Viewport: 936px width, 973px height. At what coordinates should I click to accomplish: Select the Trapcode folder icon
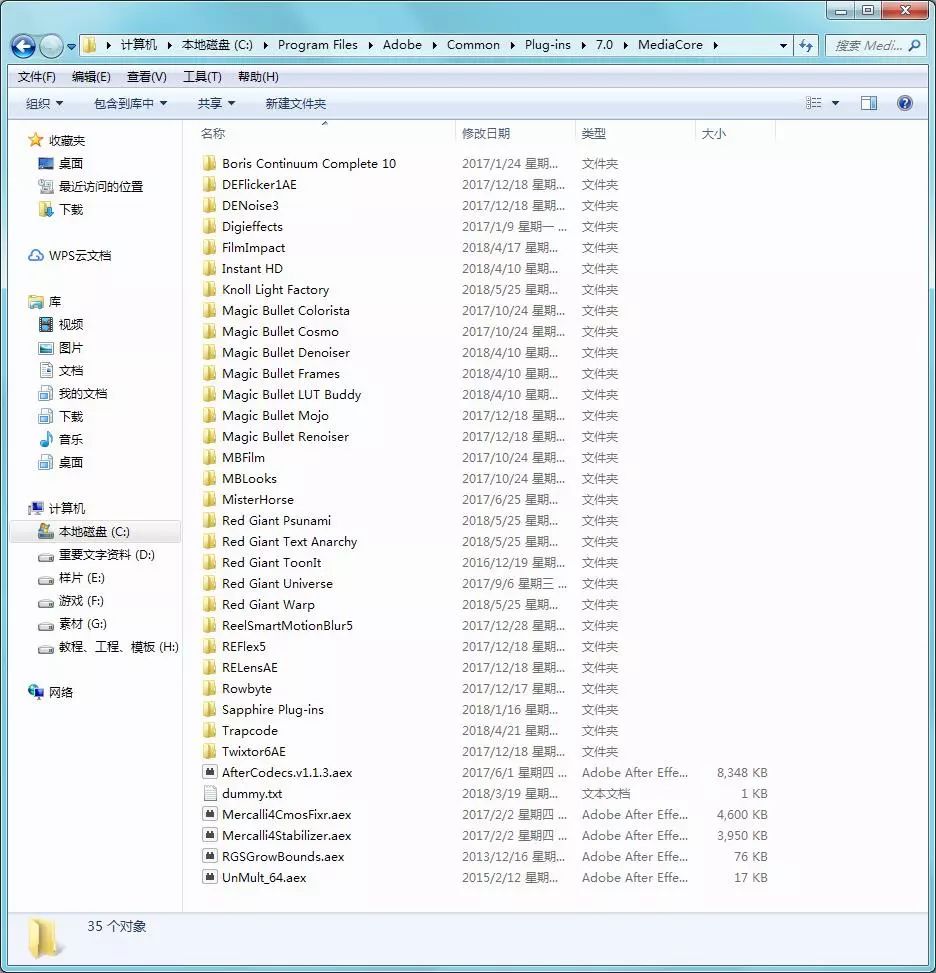click(x=210, y=730)
